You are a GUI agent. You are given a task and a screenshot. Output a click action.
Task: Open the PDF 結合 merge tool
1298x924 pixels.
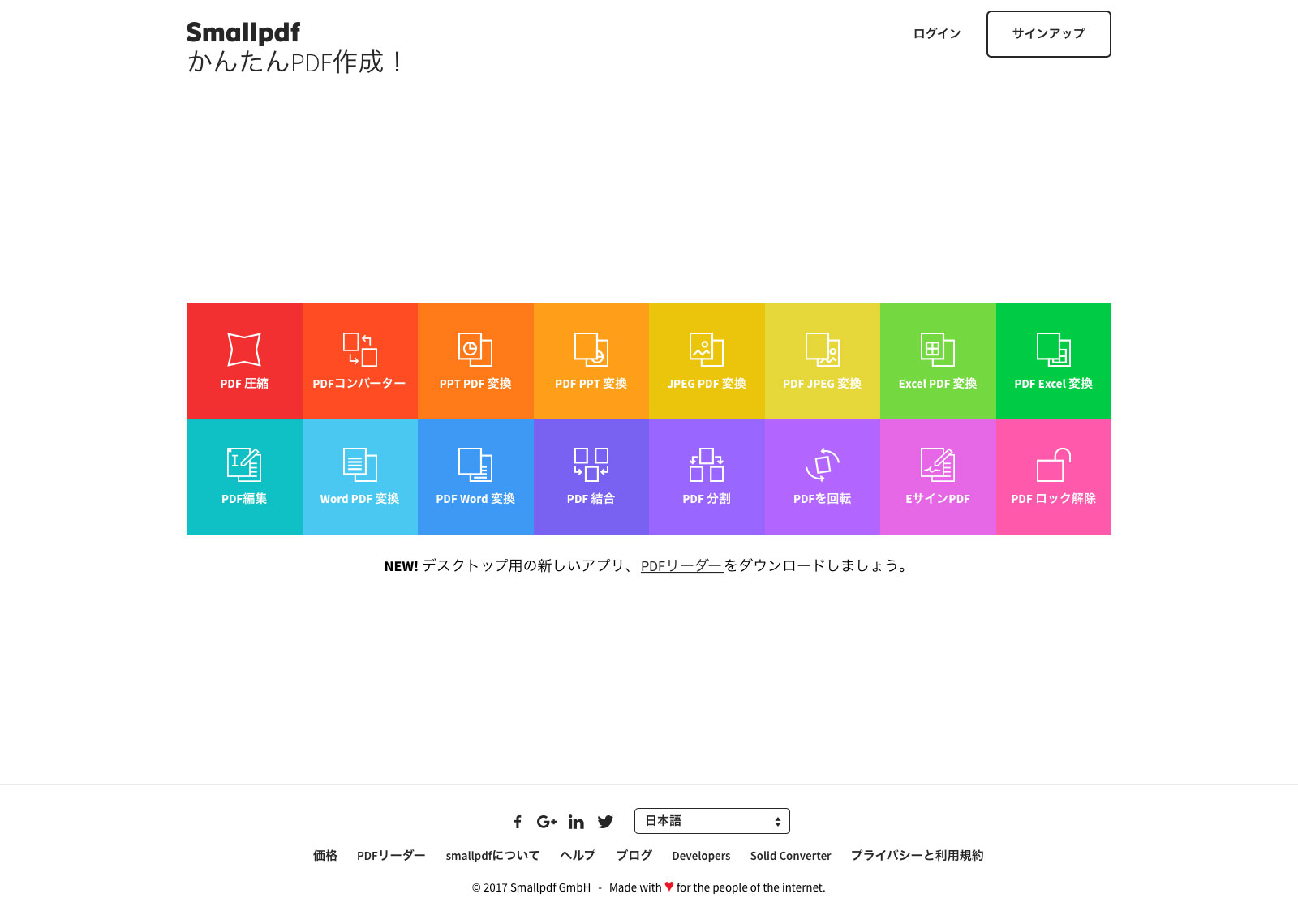tap(591, 476)
